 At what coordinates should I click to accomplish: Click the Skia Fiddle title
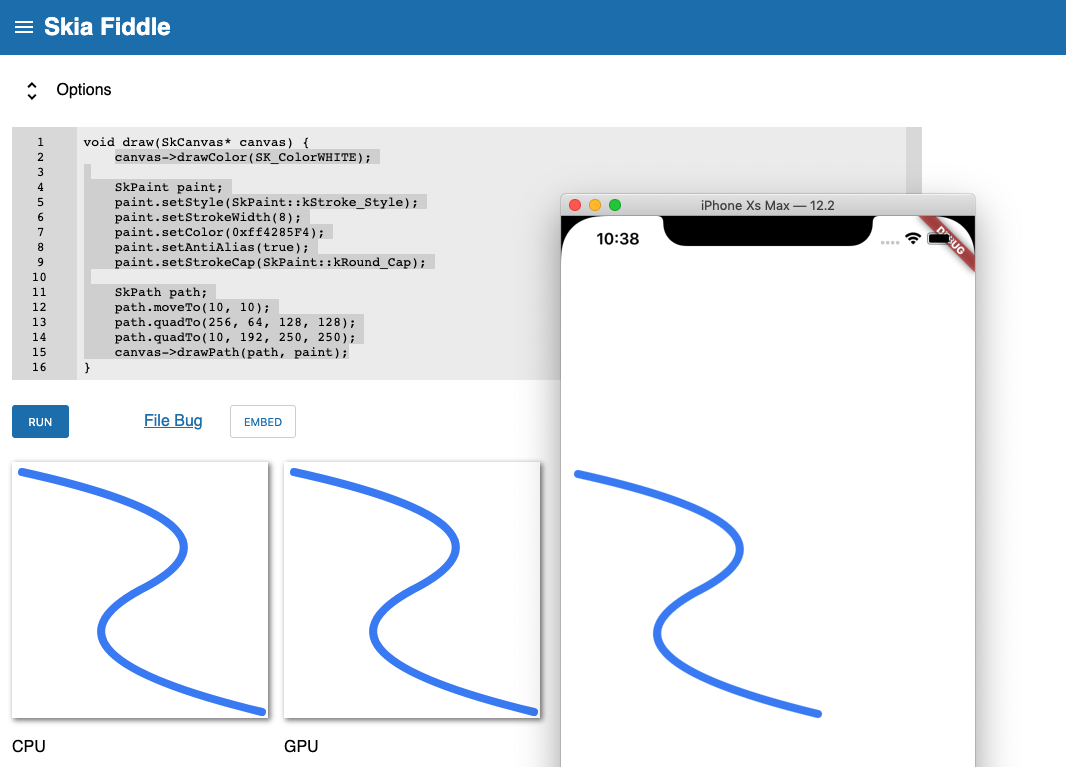[107, 27]
